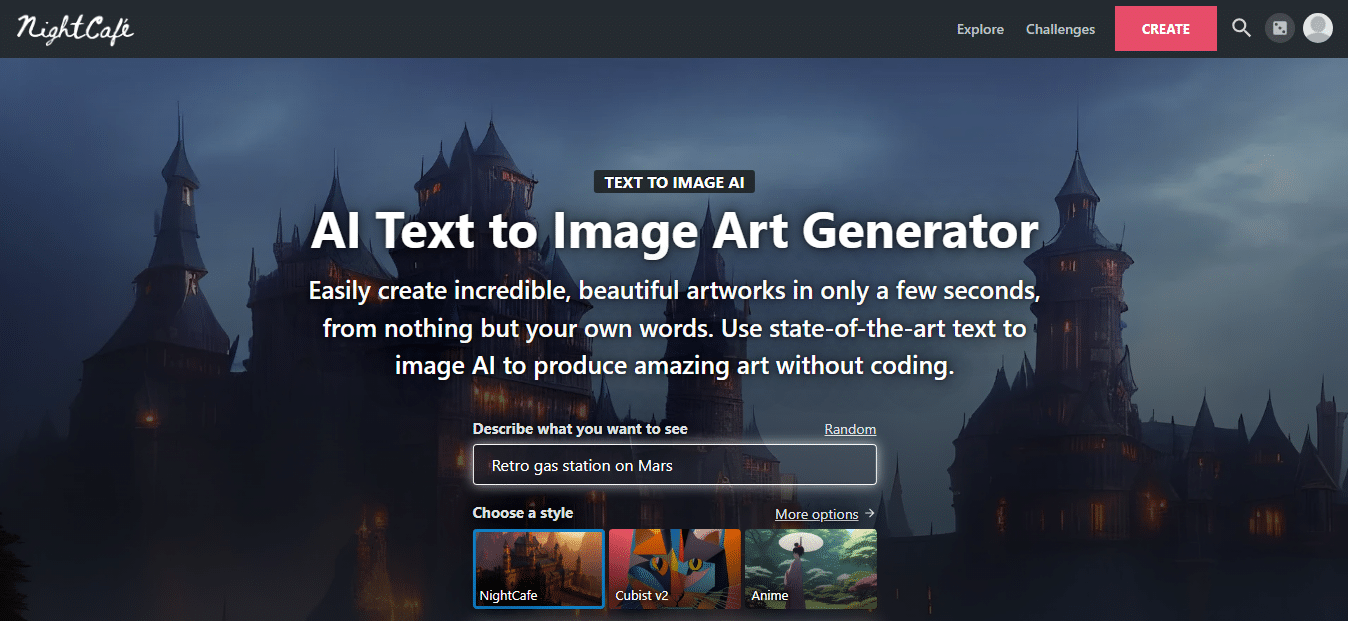Click the Describe what you want label
This screenshot has height=621, width=1348.
tap(580, 429)
